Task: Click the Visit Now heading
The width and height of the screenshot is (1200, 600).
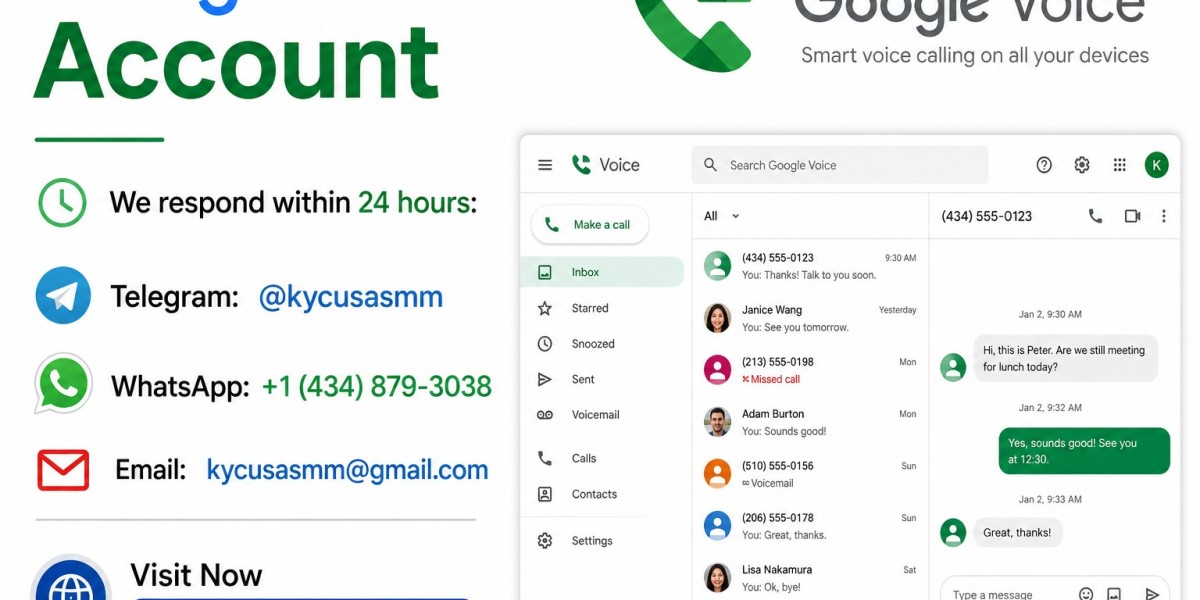Action: 196,575
